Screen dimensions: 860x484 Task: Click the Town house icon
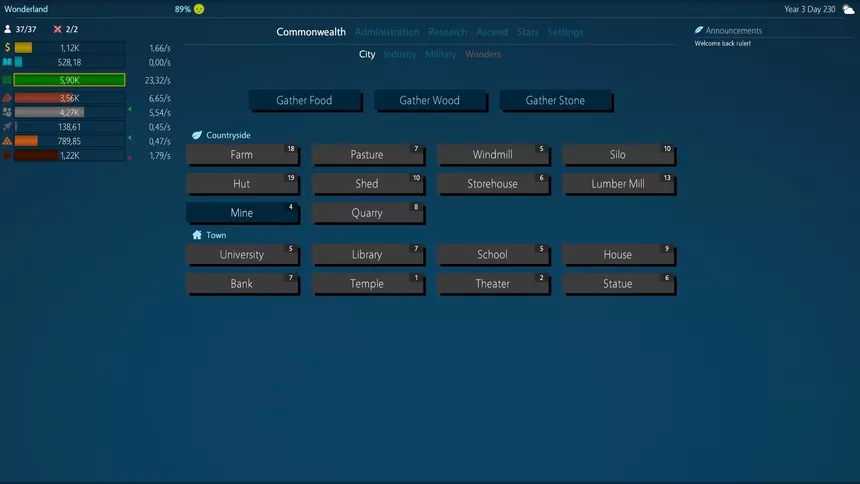coord(197,235)
